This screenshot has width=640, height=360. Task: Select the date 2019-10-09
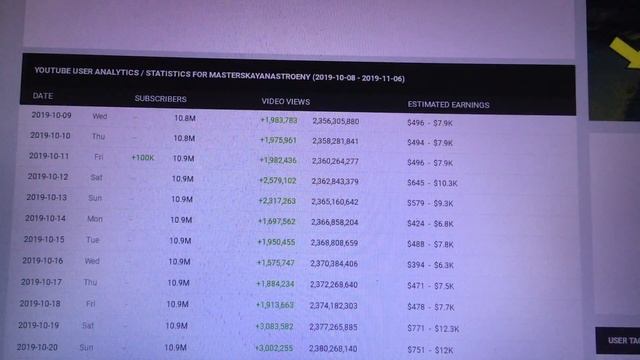click(x=51, y=115)
